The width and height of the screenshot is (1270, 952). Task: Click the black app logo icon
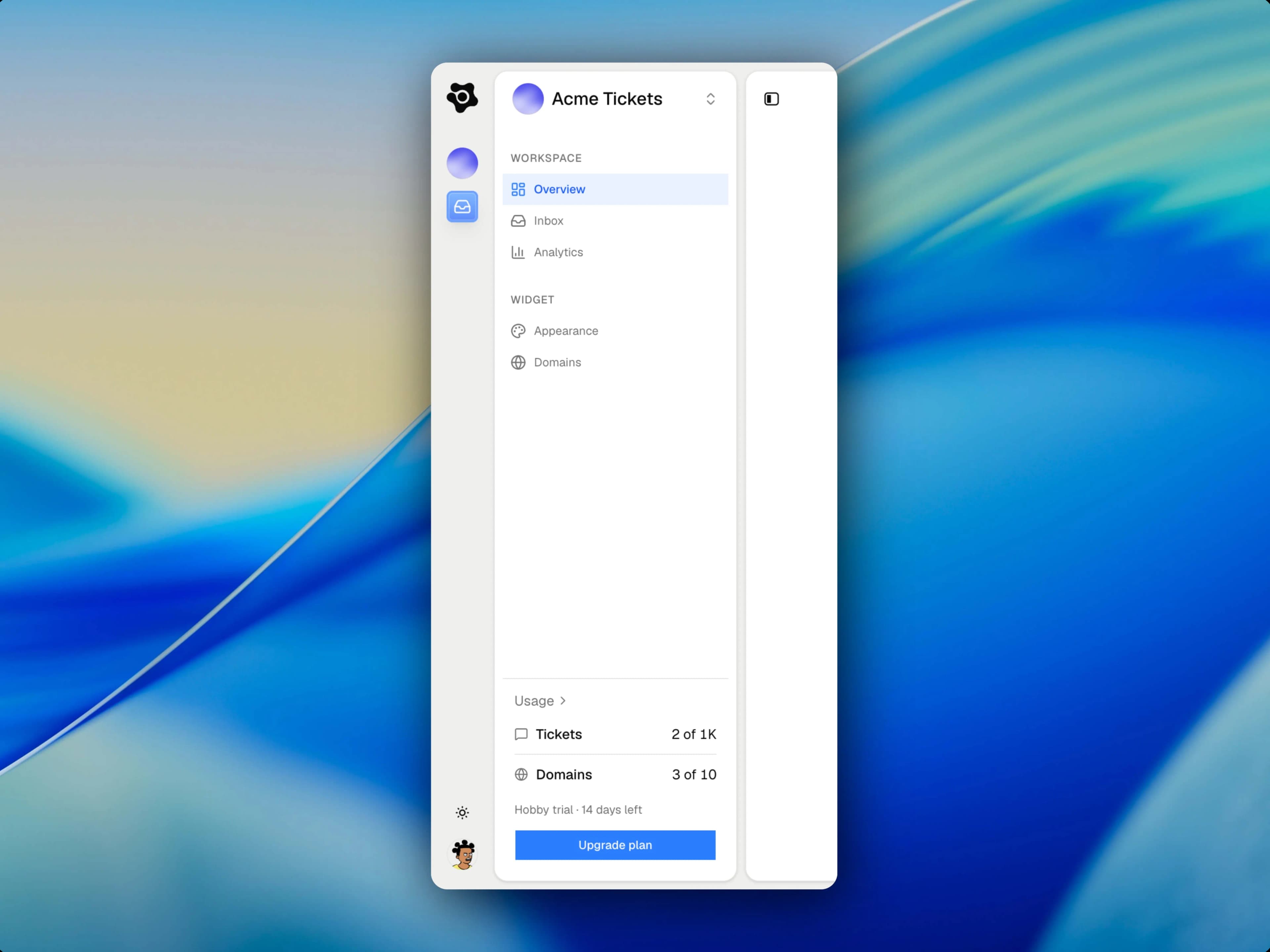pos(462,98)
